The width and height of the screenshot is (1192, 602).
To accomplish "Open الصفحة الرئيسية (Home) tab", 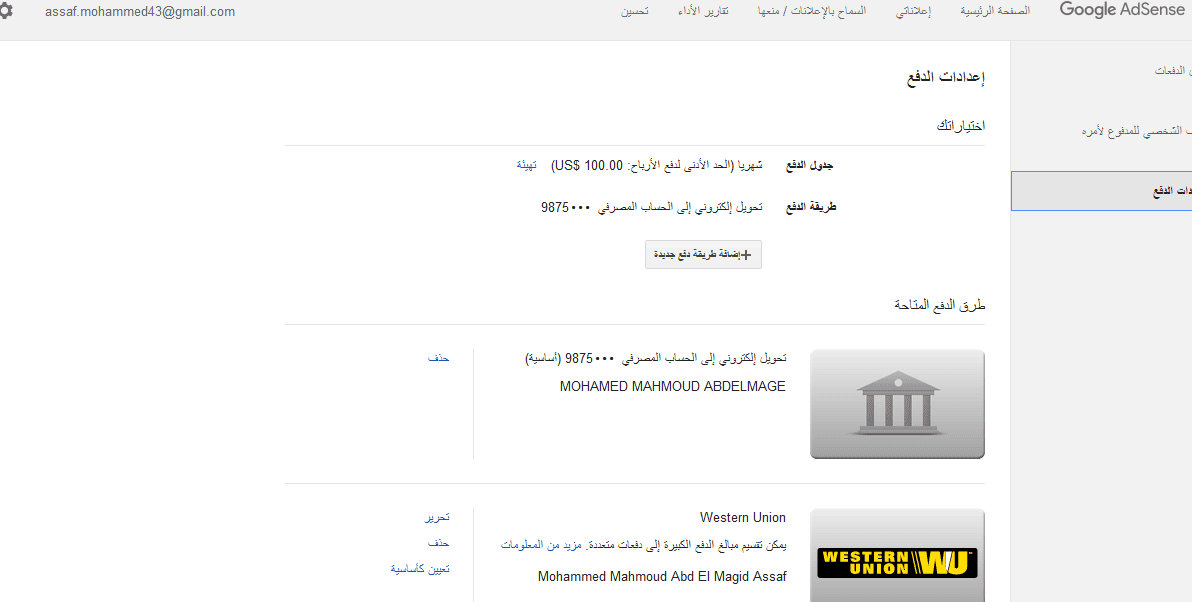I will tap(995, 11).
